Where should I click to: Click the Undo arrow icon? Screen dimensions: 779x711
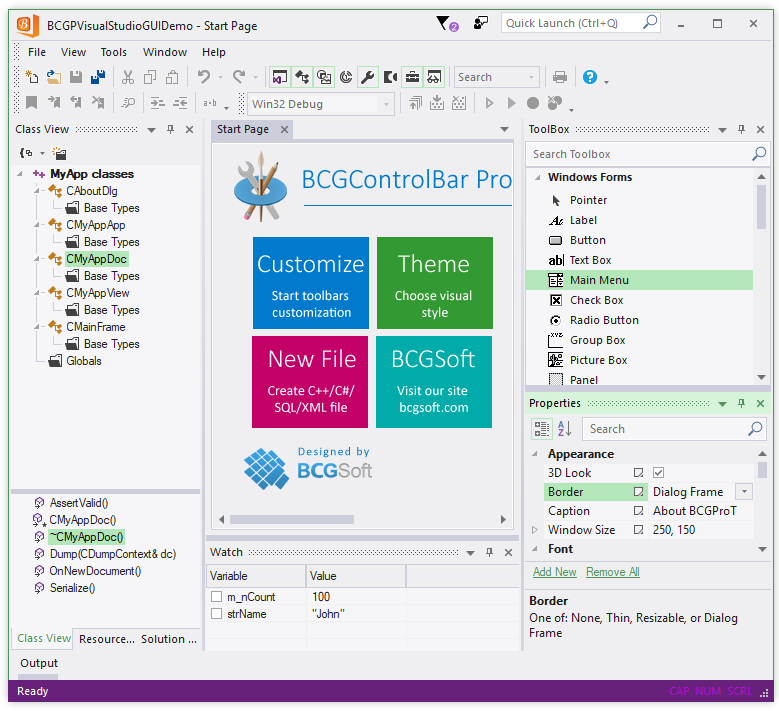pos(204,77)
